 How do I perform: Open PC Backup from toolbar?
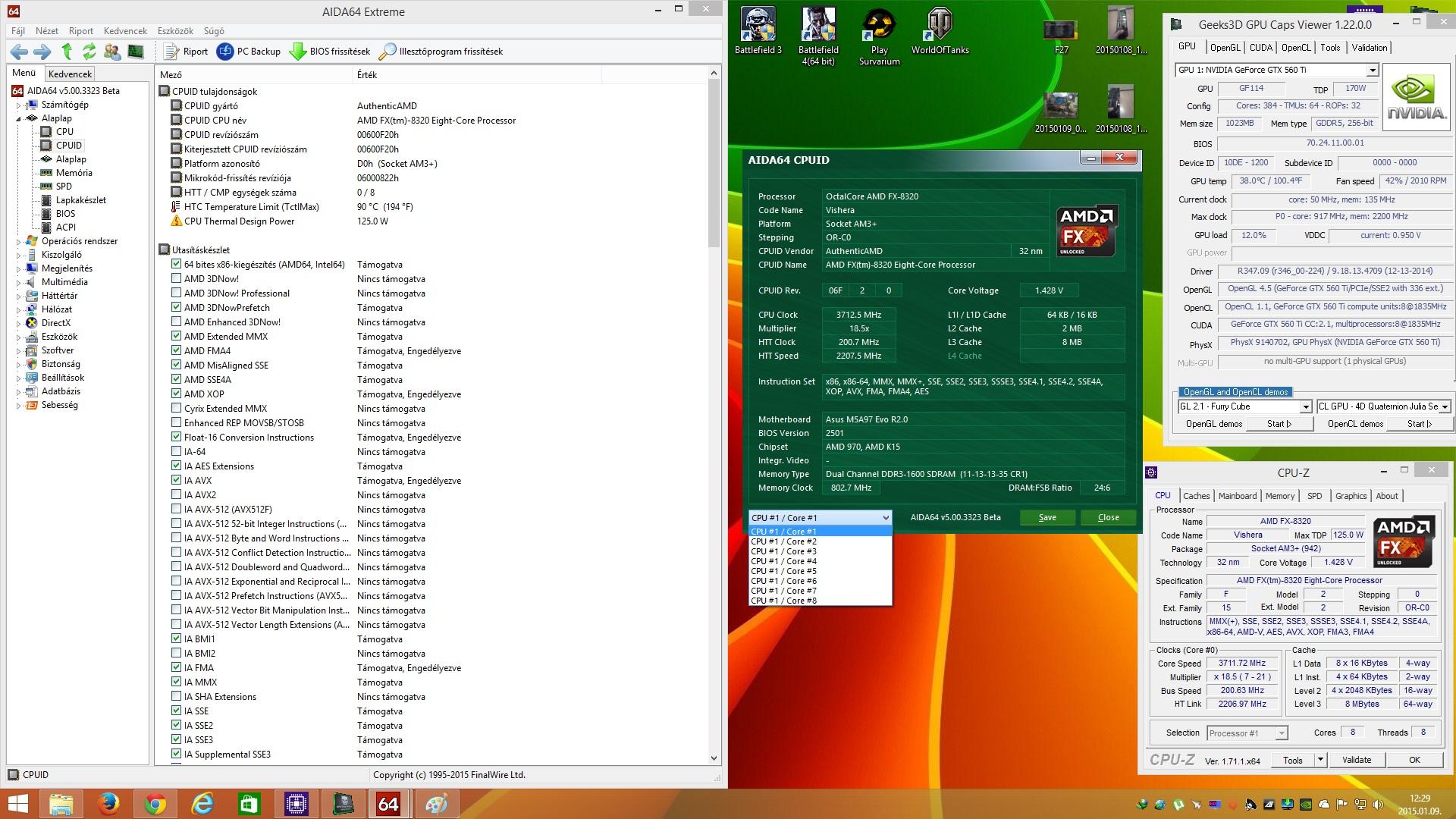(225, 52)
